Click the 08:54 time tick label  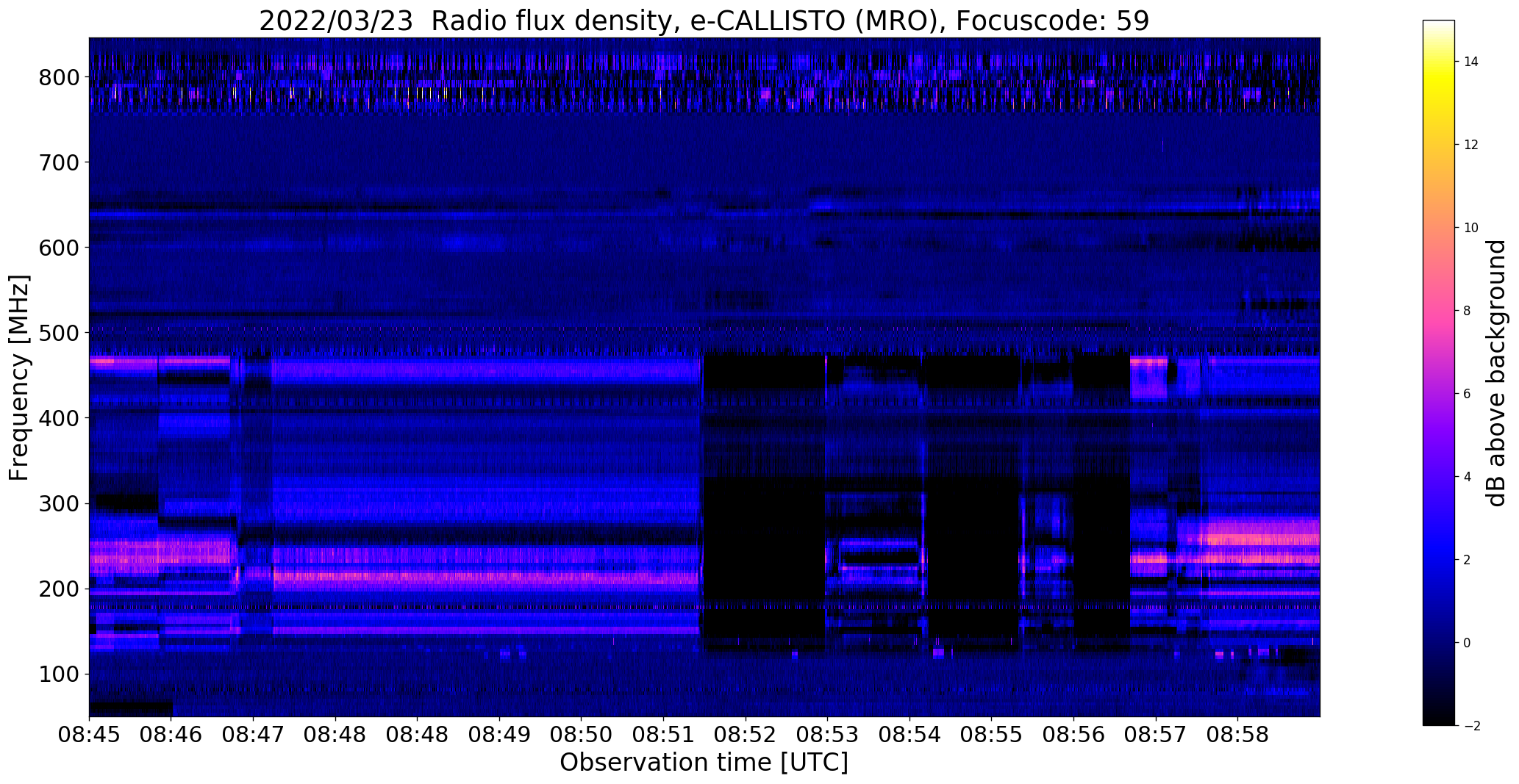[910, 736]
